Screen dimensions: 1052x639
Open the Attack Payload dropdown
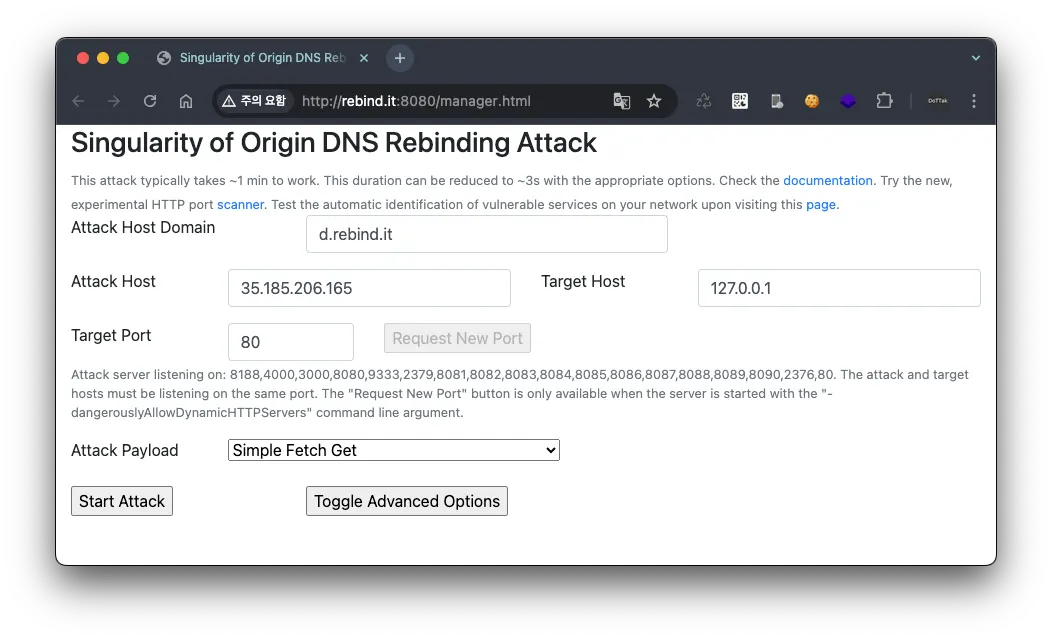pyautogui.click(x=393, y=450)
